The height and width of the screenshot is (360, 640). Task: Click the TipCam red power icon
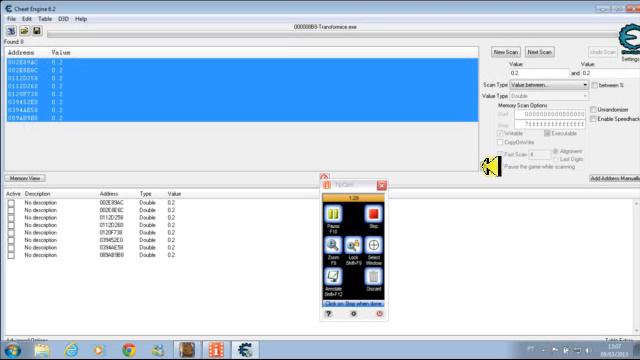(380, 314)
